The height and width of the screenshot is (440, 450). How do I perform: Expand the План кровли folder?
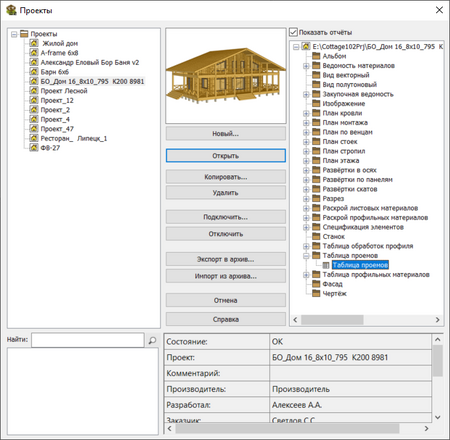[306, 113]
